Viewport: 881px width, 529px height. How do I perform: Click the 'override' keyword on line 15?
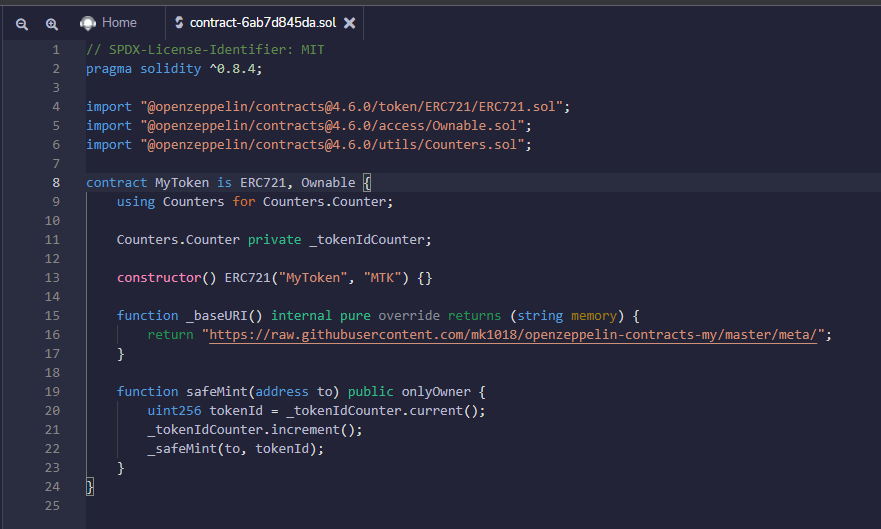409,316
